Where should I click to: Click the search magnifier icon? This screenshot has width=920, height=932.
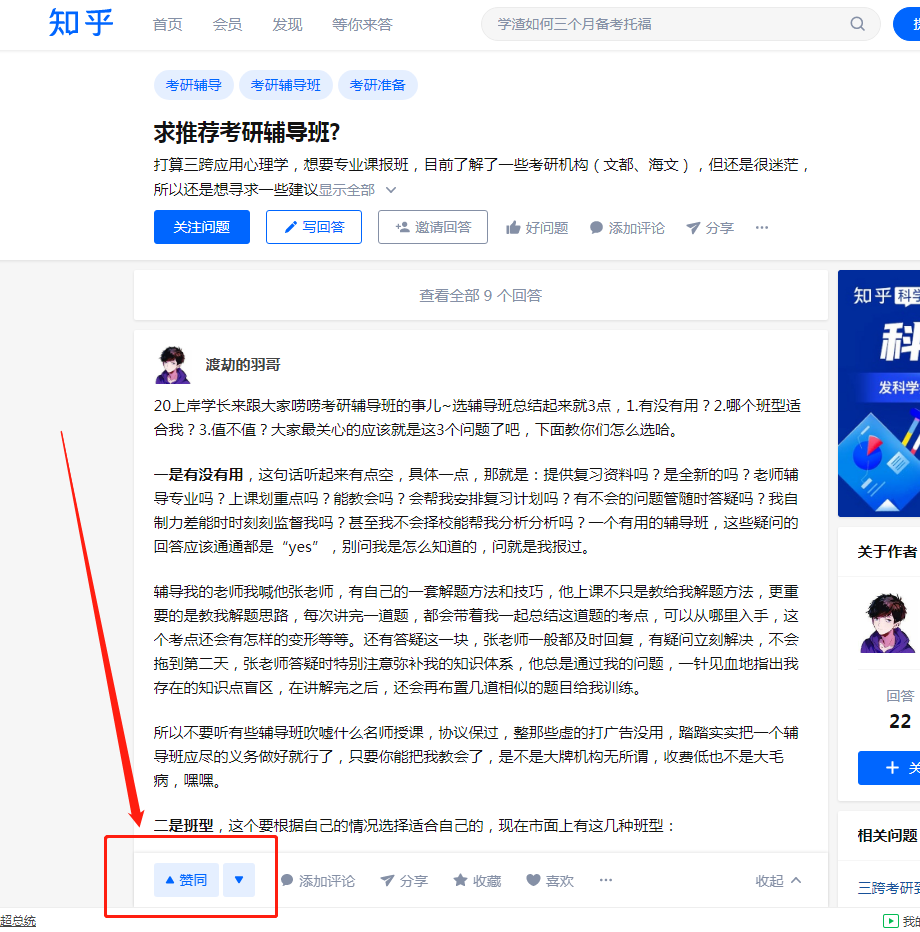[857, 24]
